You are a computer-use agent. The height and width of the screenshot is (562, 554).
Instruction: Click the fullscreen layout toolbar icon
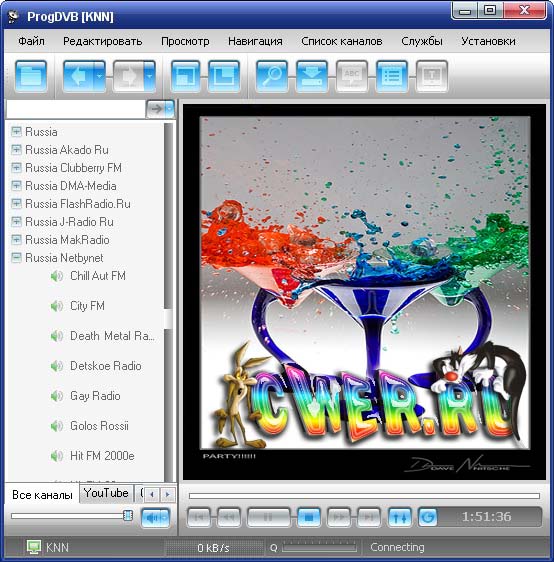(224, 76)
